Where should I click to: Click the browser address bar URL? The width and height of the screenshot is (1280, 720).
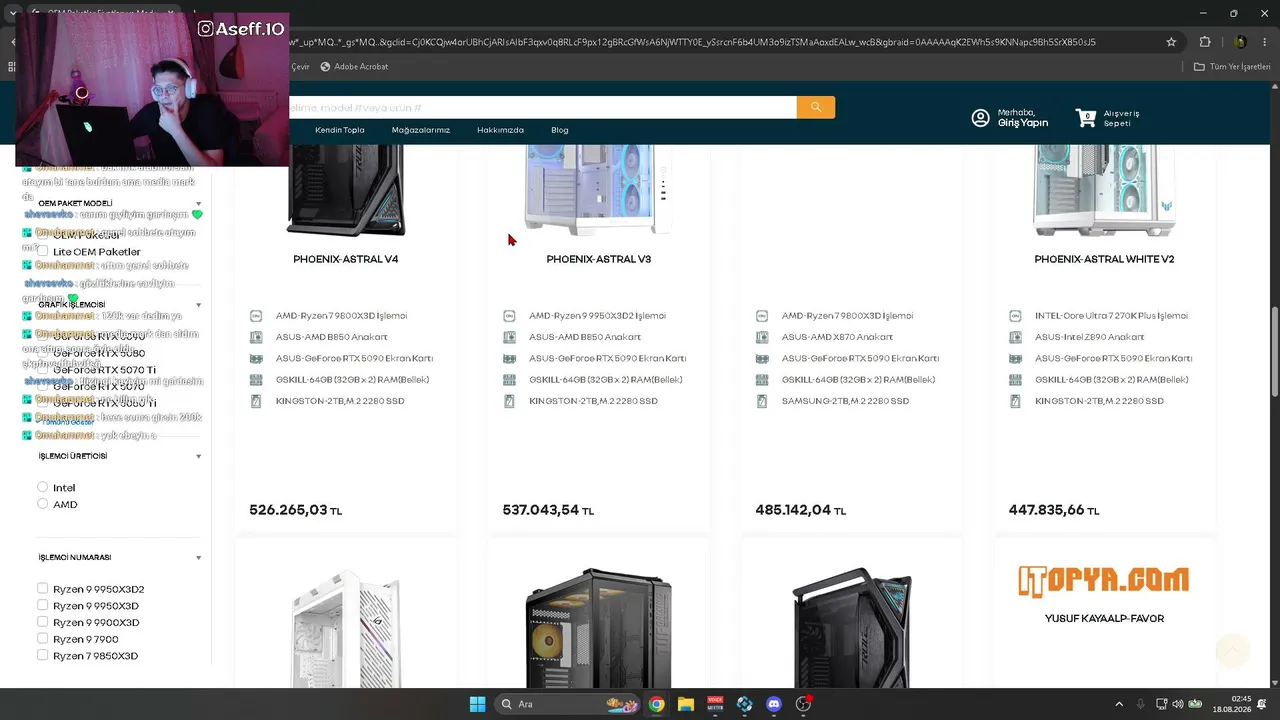pyautogui.click(x=692, y=42)
